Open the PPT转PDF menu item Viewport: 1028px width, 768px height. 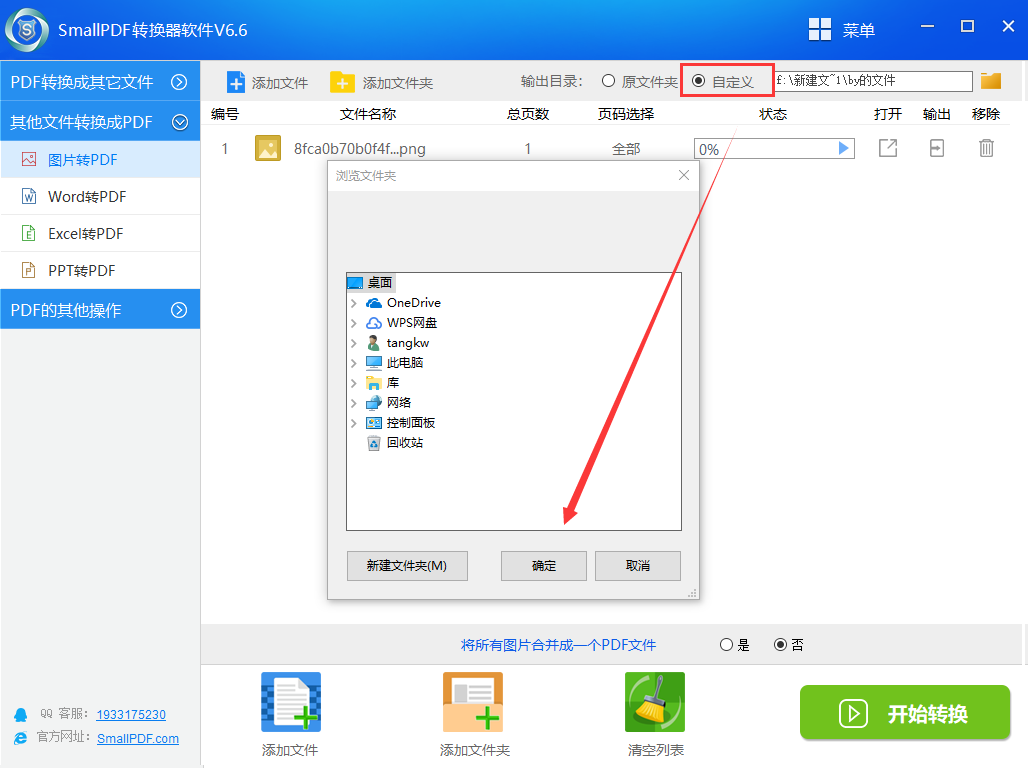tap(100, 270)
